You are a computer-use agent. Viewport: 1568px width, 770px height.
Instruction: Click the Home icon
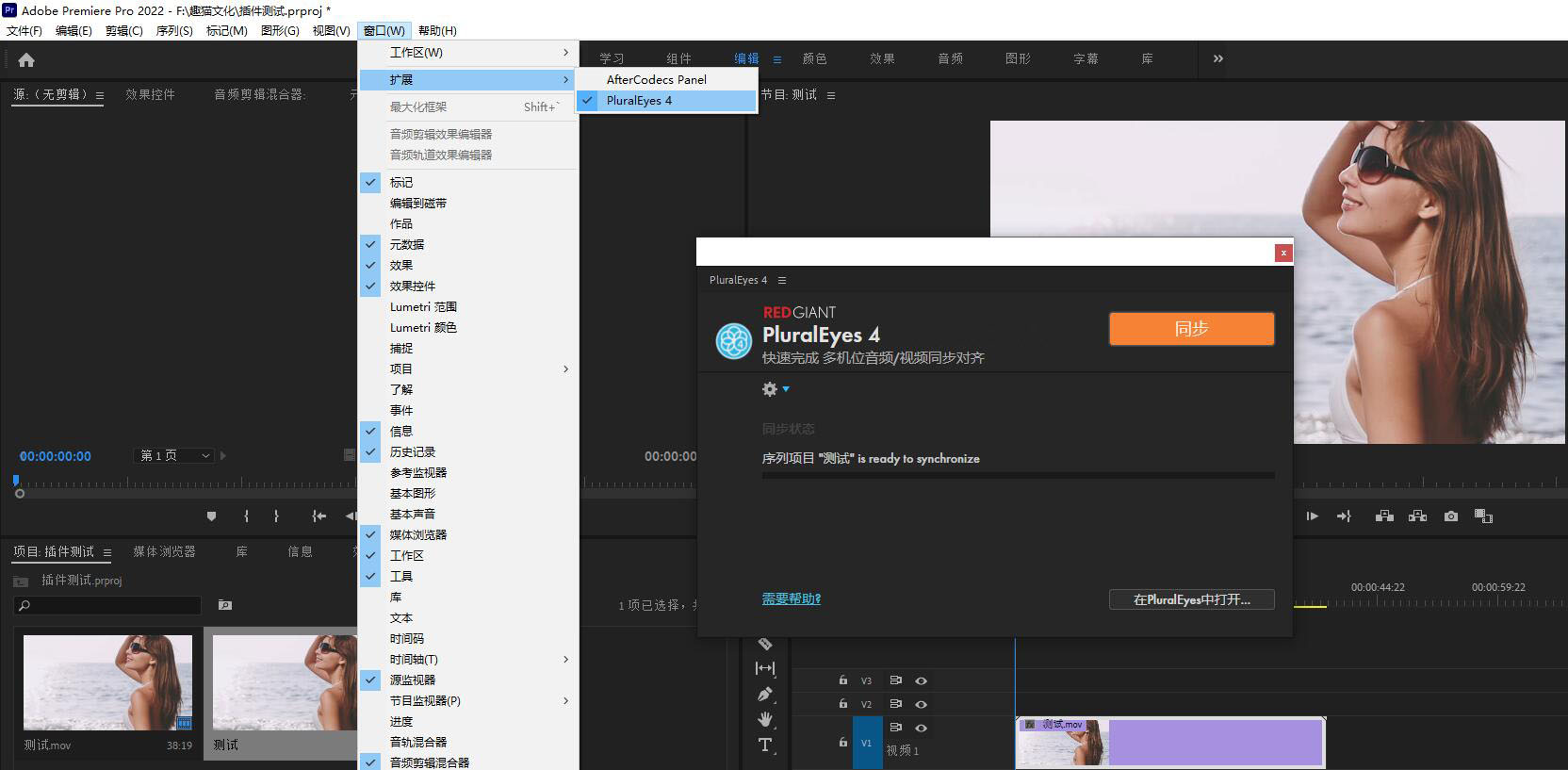(x=26, y=60)
